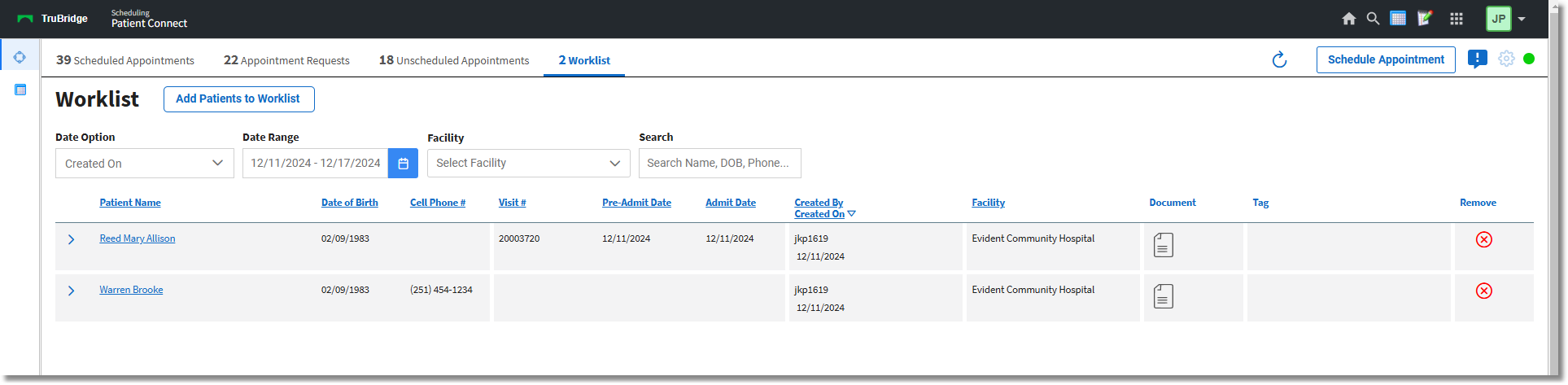Open the user menu dropdown arrow
Viewport: 1568px width, 385px height.
[1522, 19]
